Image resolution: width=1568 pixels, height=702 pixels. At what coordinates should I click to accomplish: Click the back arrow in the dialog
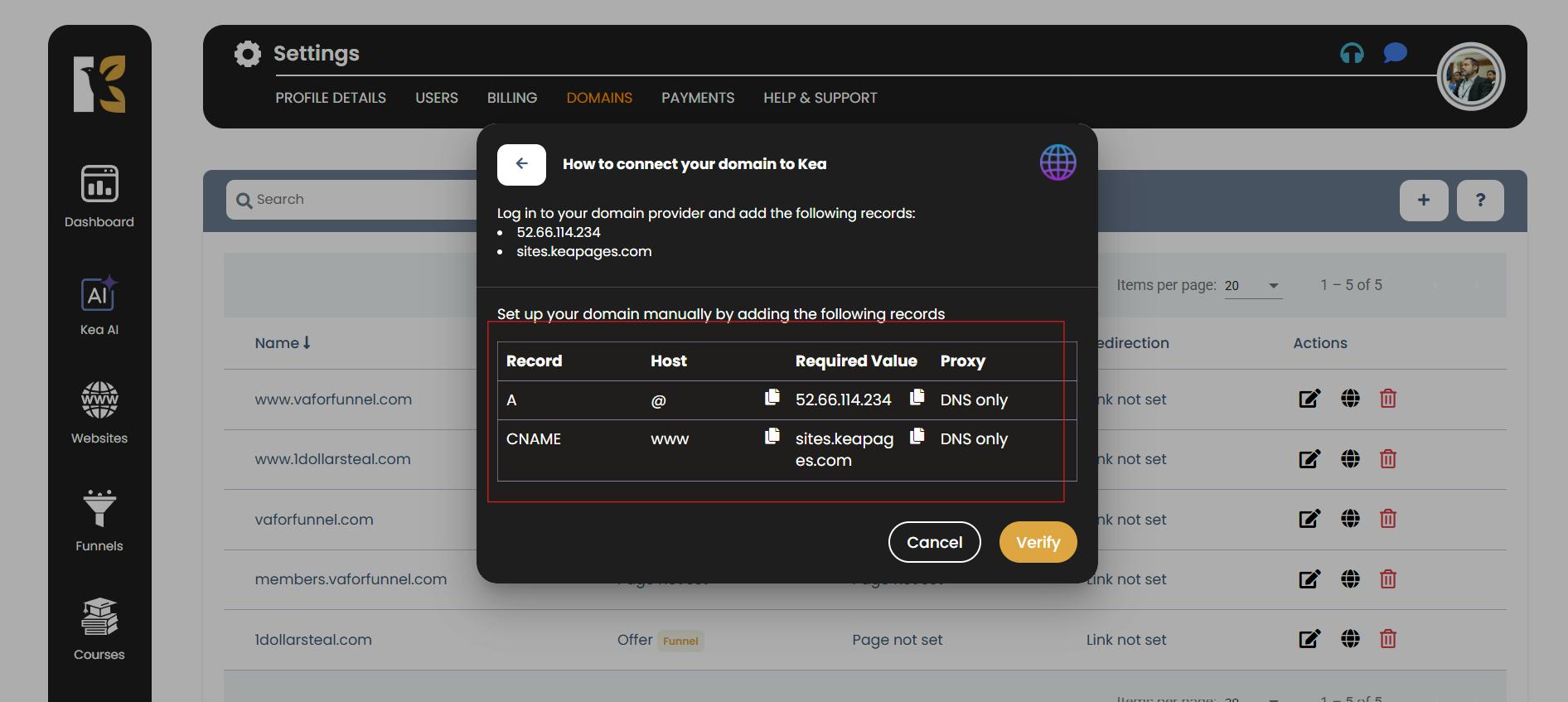click(521, 164)
